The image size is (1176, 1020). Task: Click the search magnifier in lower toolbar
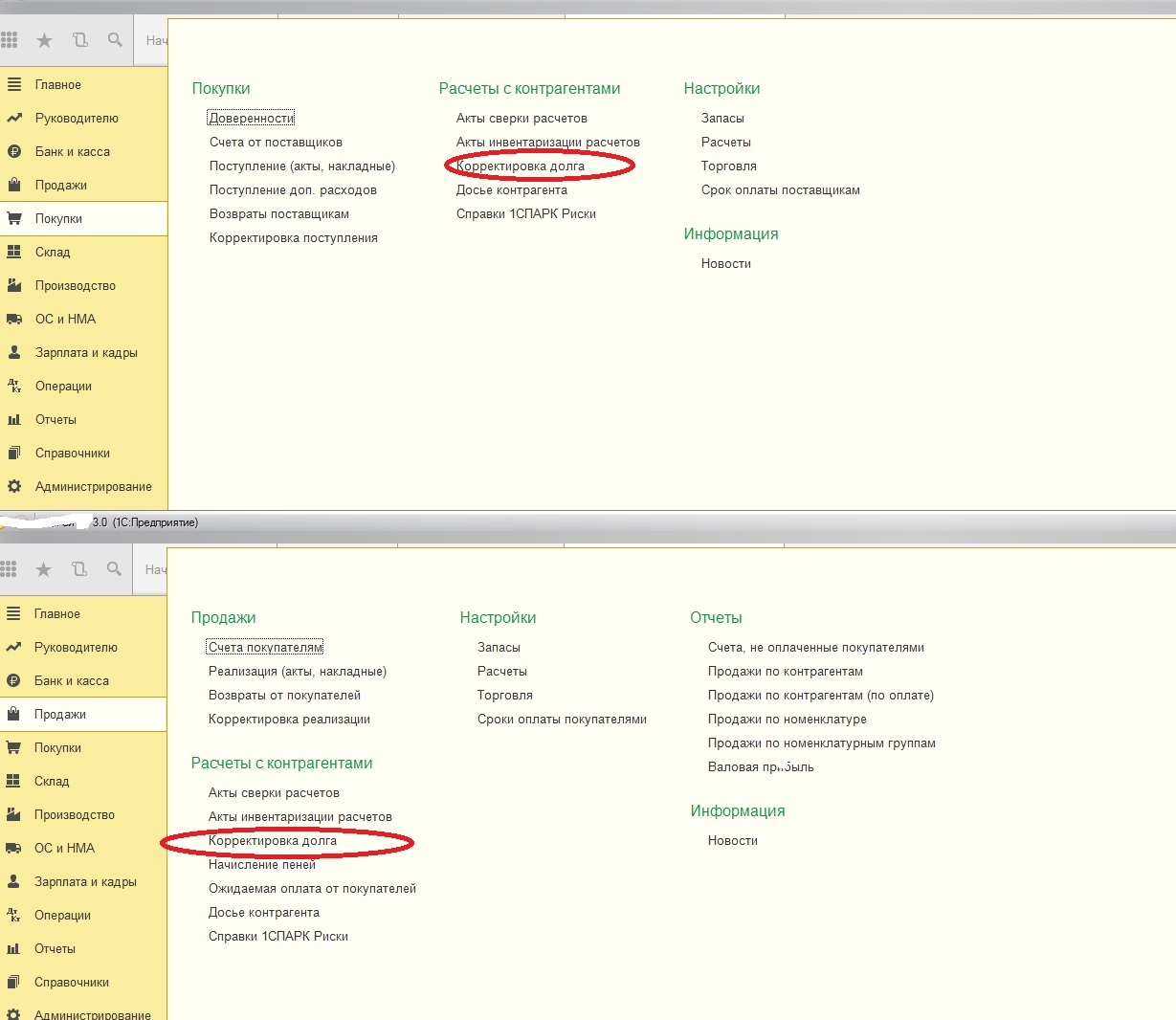(114, 569)
